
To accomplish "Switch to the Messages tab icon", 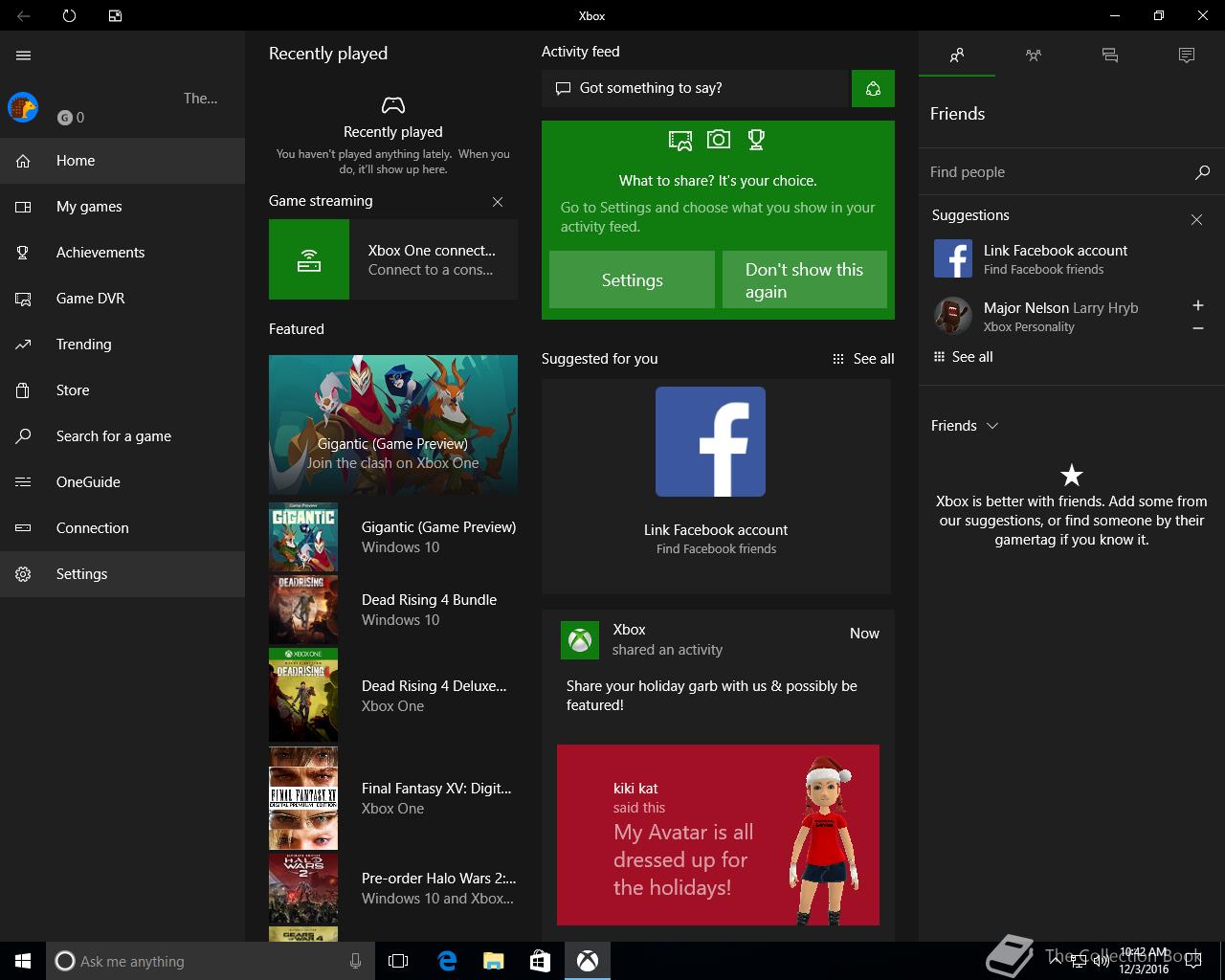I will (1110, 56).
